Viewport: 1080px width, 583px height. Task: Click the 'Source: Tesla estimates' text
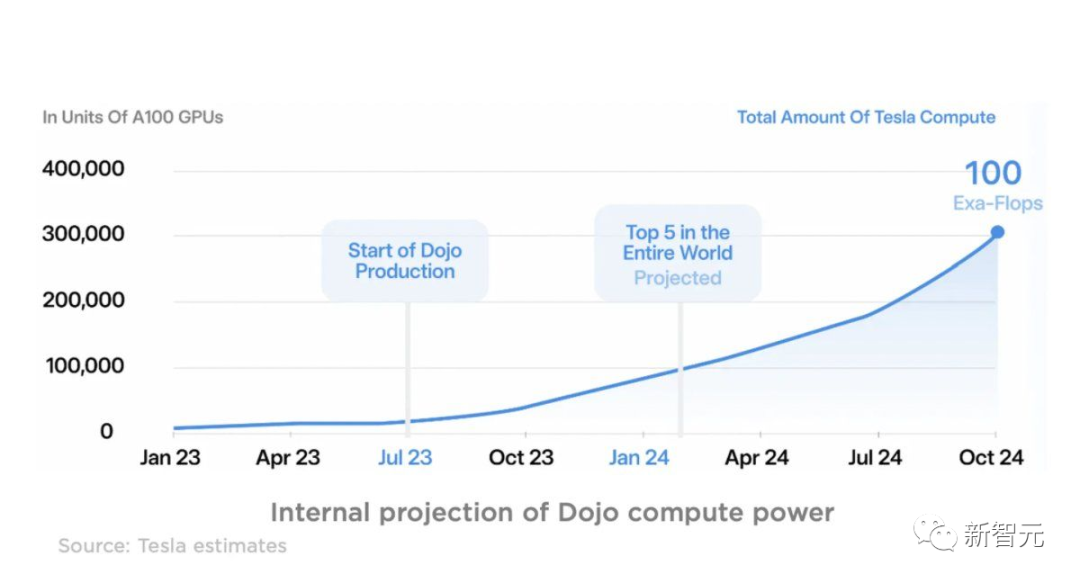coord(172,546)
